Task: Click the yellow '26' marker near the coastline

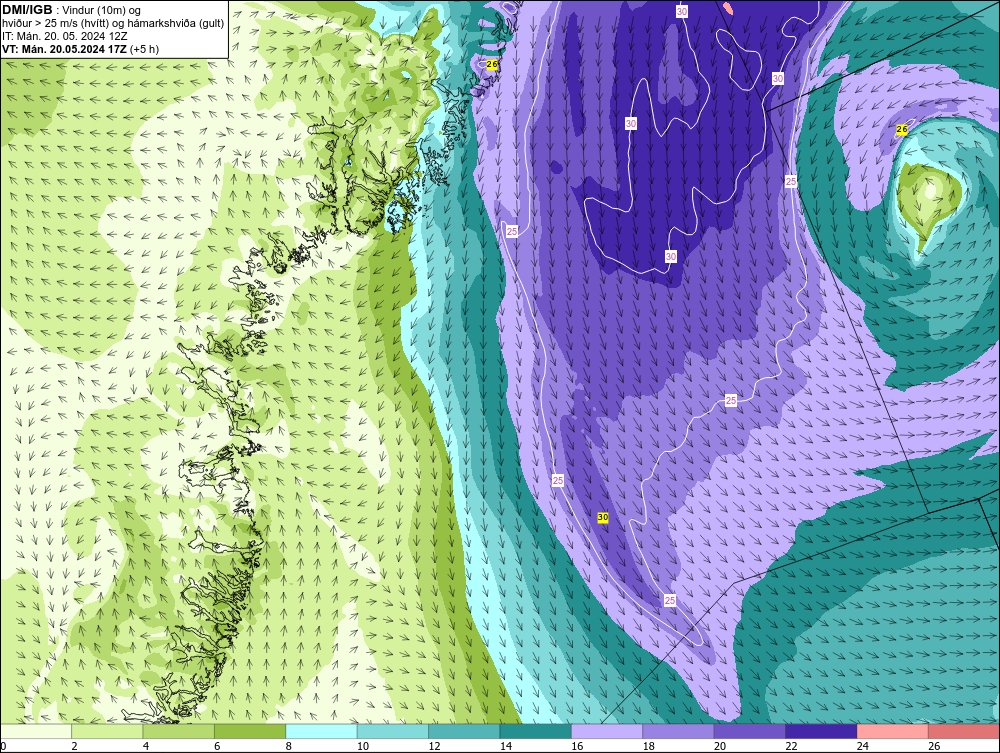Action: tap(492, 64)
